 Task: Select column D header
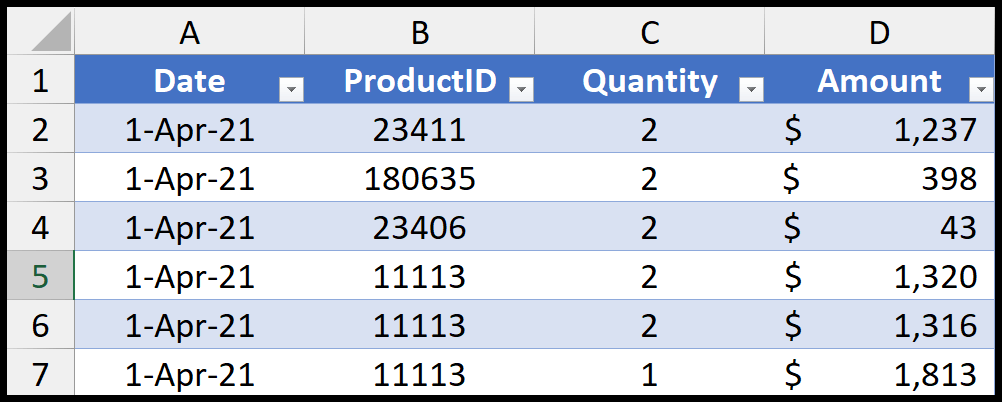pos(879,33)
